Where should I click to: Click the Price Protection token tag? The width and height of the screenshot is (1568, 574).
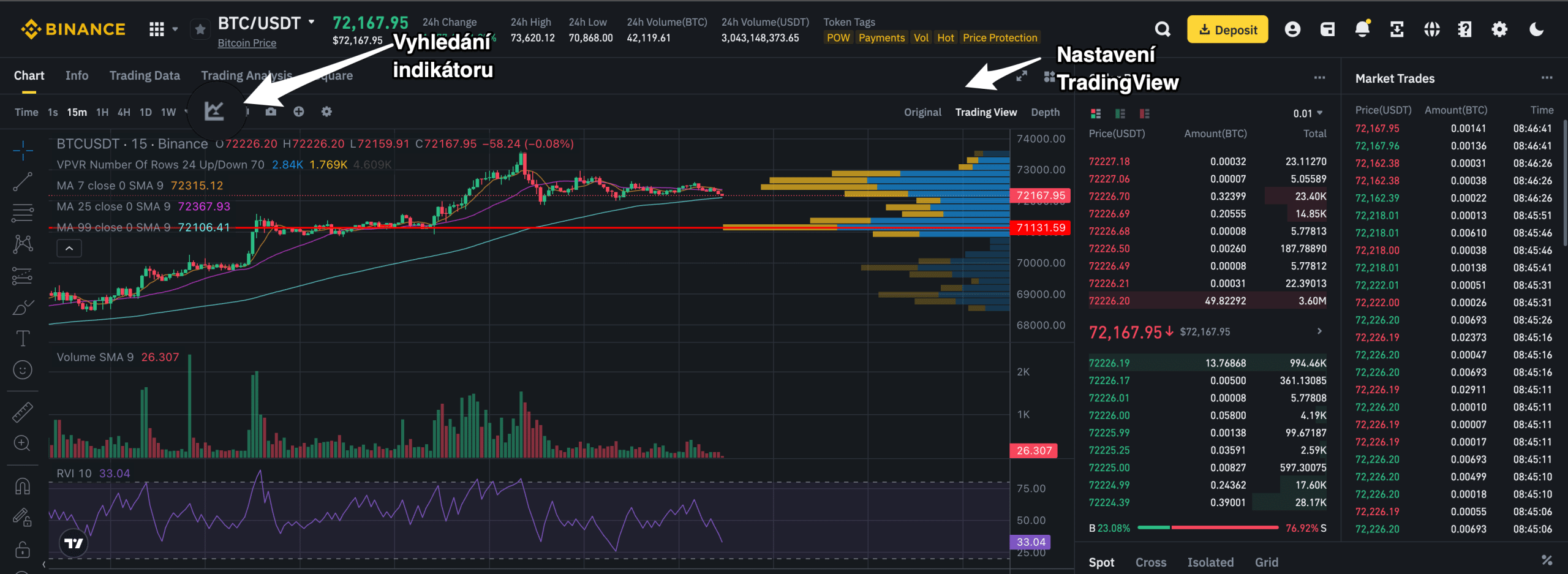click(x=1000, y=38)
